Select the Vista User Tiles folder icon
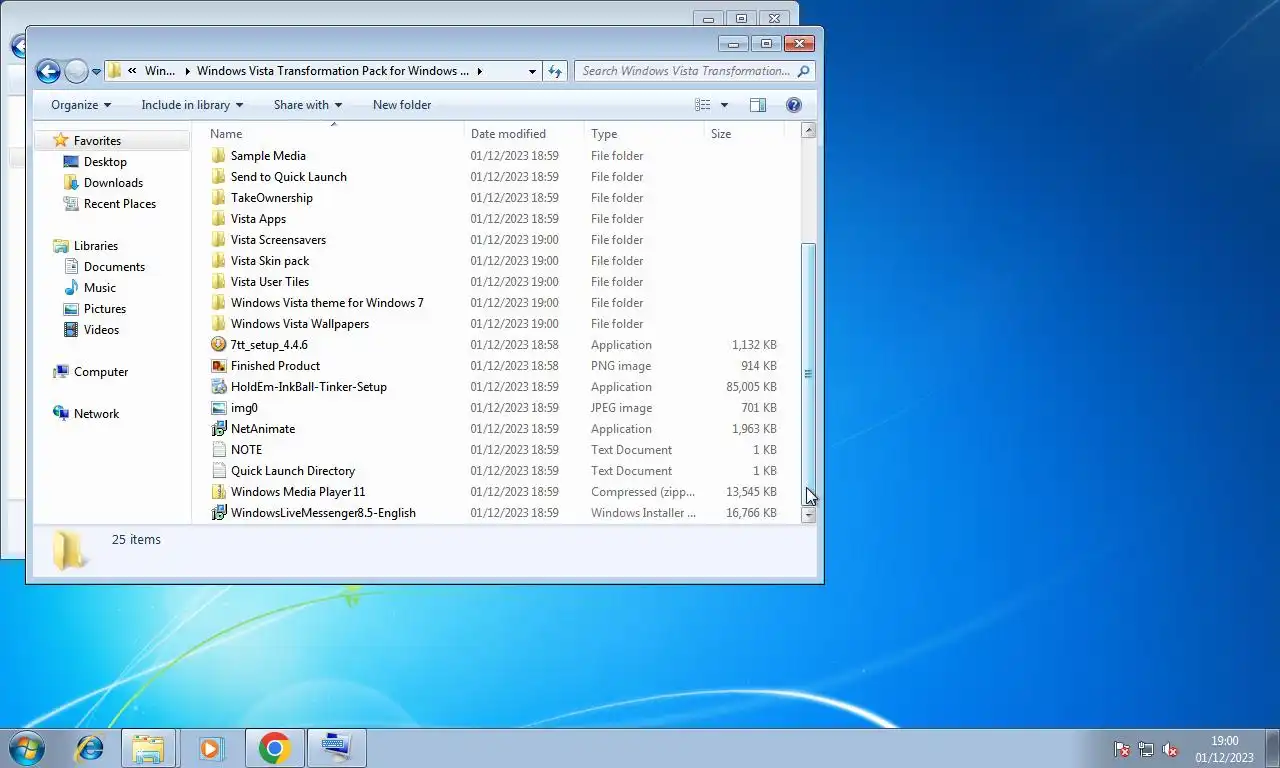Viewport: 1280px width, 768px height. click(x=219, y=282)
